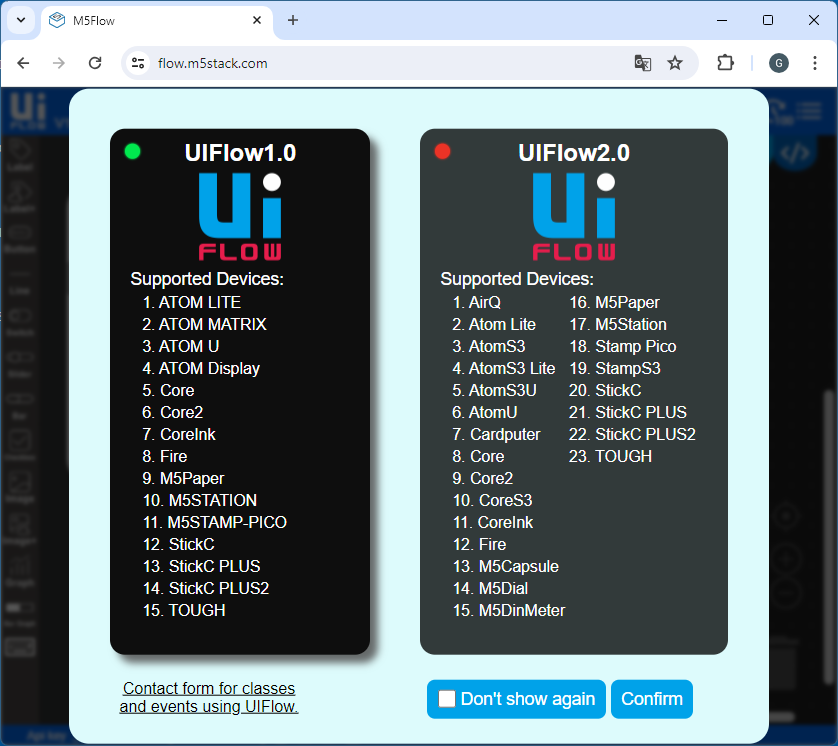Click the Confirm button
Image resolution: width=838 pixels, height=746 pixels.
tap(651, 699)
